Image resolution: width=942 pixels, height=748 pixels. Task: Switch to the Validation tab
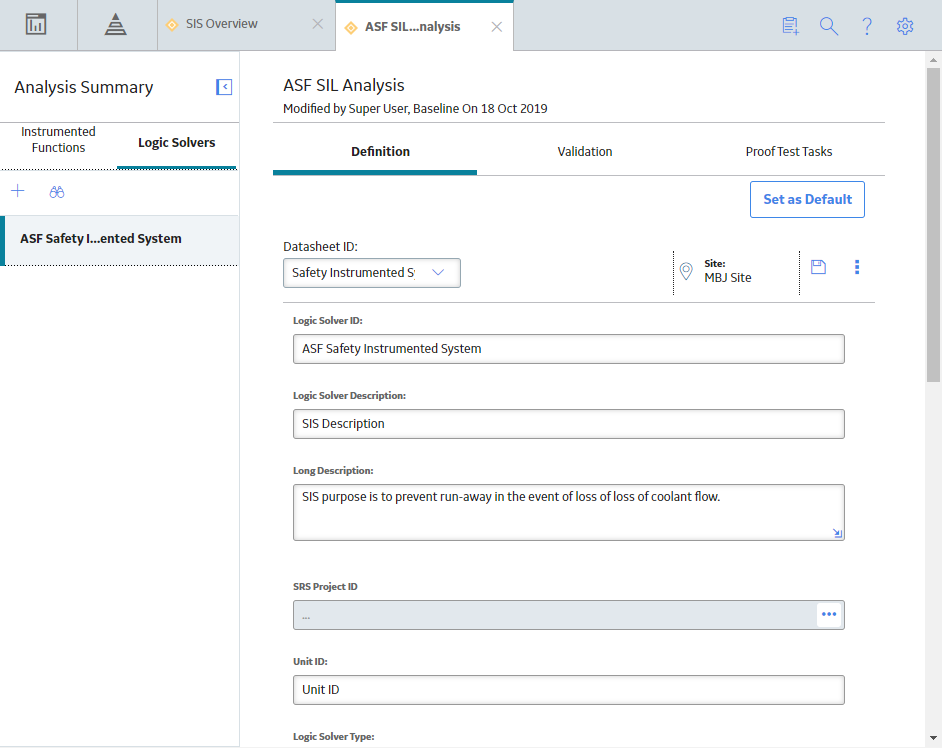point(585,151)
